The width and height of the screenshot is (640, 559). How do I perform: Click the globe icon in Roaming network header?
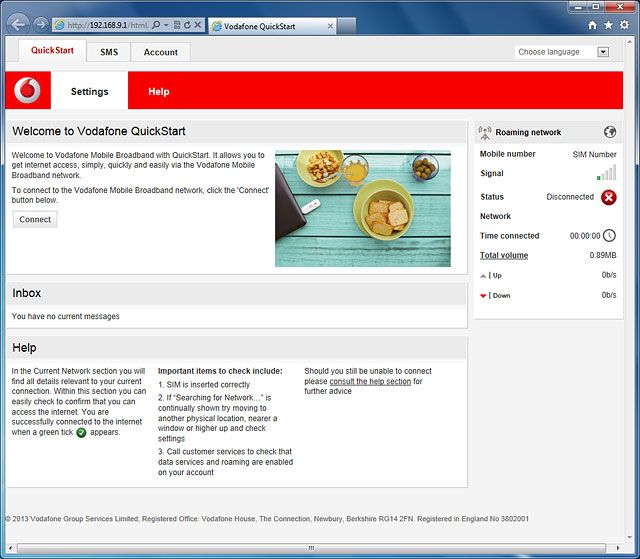point(610,132)
